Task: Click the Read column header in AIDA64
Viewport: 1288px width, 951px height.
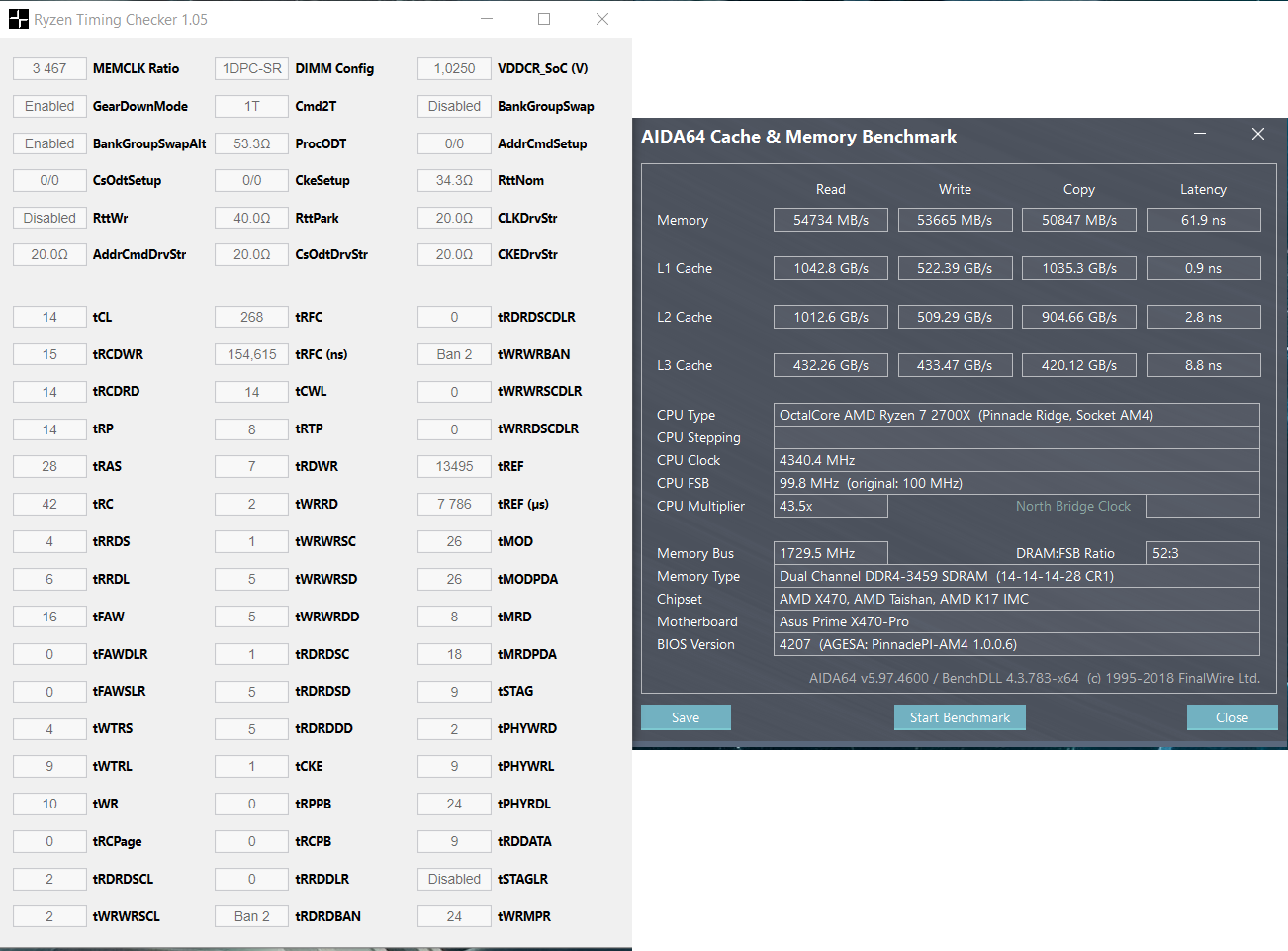Action: click(x=831, y=189)
